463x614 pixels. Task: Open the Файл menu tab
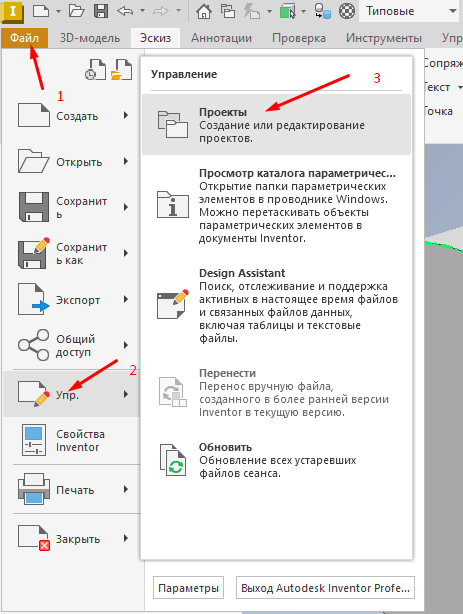pos(24,38)
